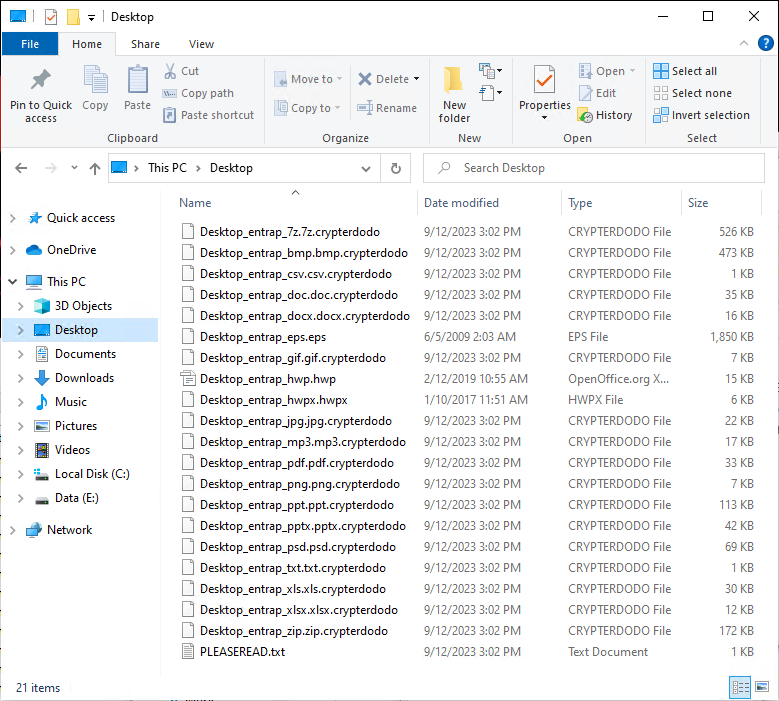Click the Properties checkmark icon
The width and height of the screenshot is (779, 701).
[545, 79]
